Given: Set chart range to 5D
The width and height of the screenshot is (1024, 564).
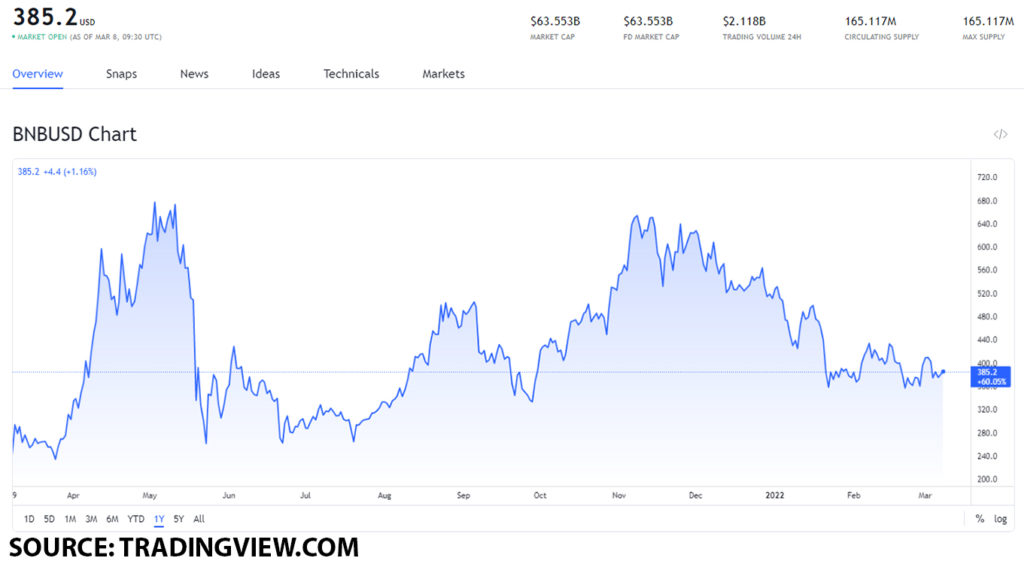Looking at the screenshot, I should pyautogui.click(x=49, y=519).
